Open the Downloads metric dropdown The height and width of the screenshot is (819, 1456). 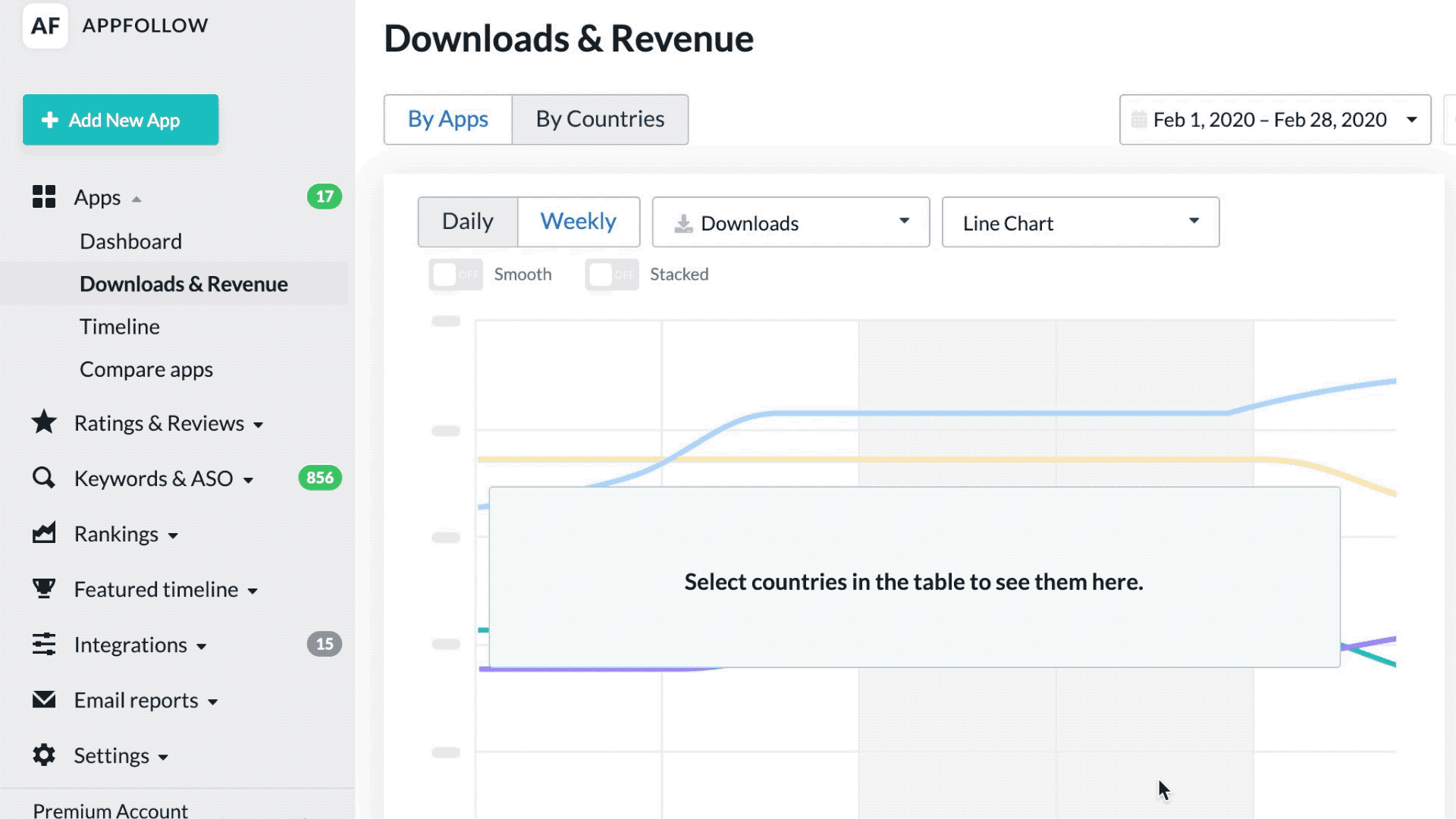(790, 222)
